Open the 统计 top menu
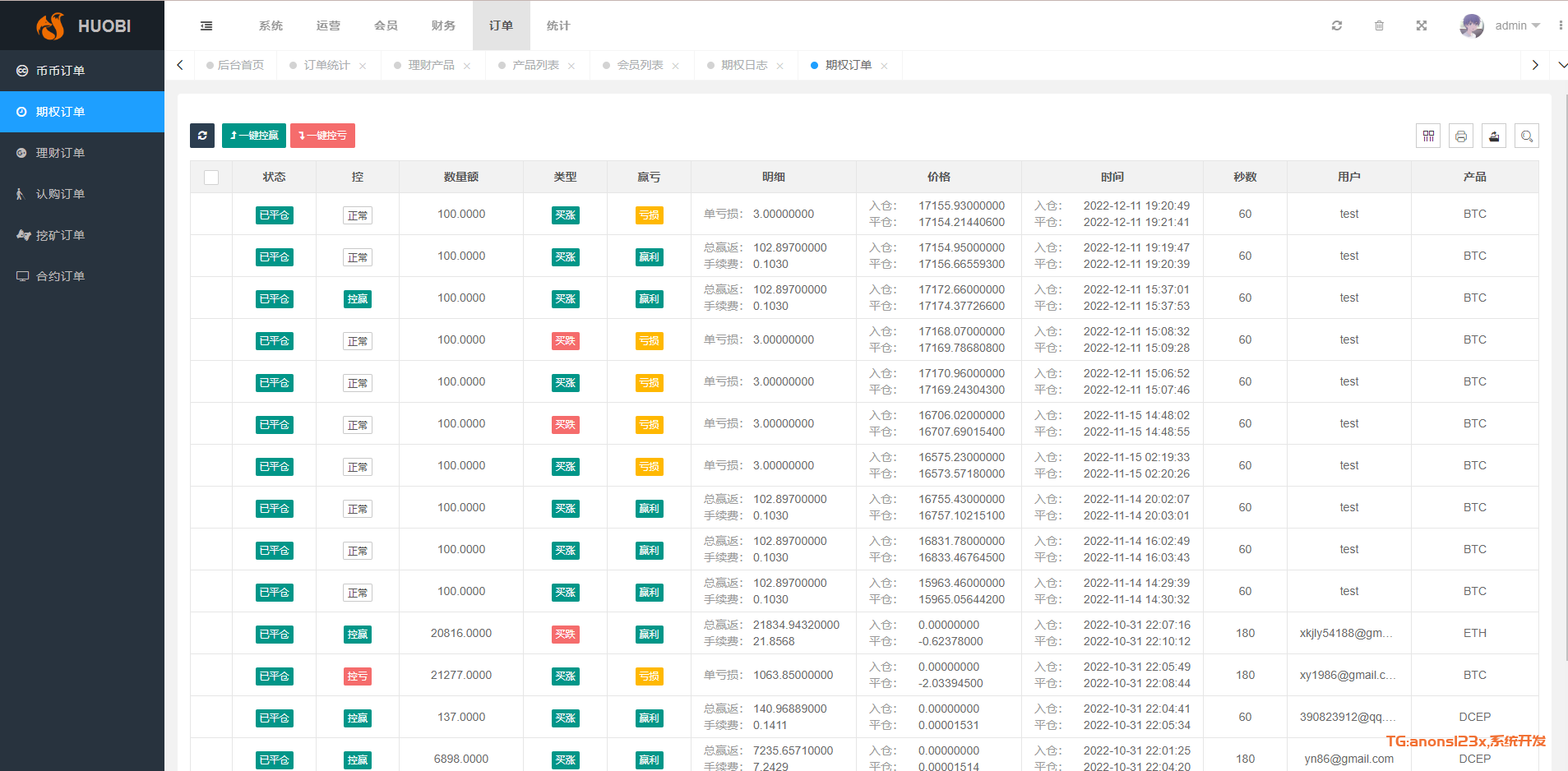1568x771 pixels. click(x=558, y=25)
